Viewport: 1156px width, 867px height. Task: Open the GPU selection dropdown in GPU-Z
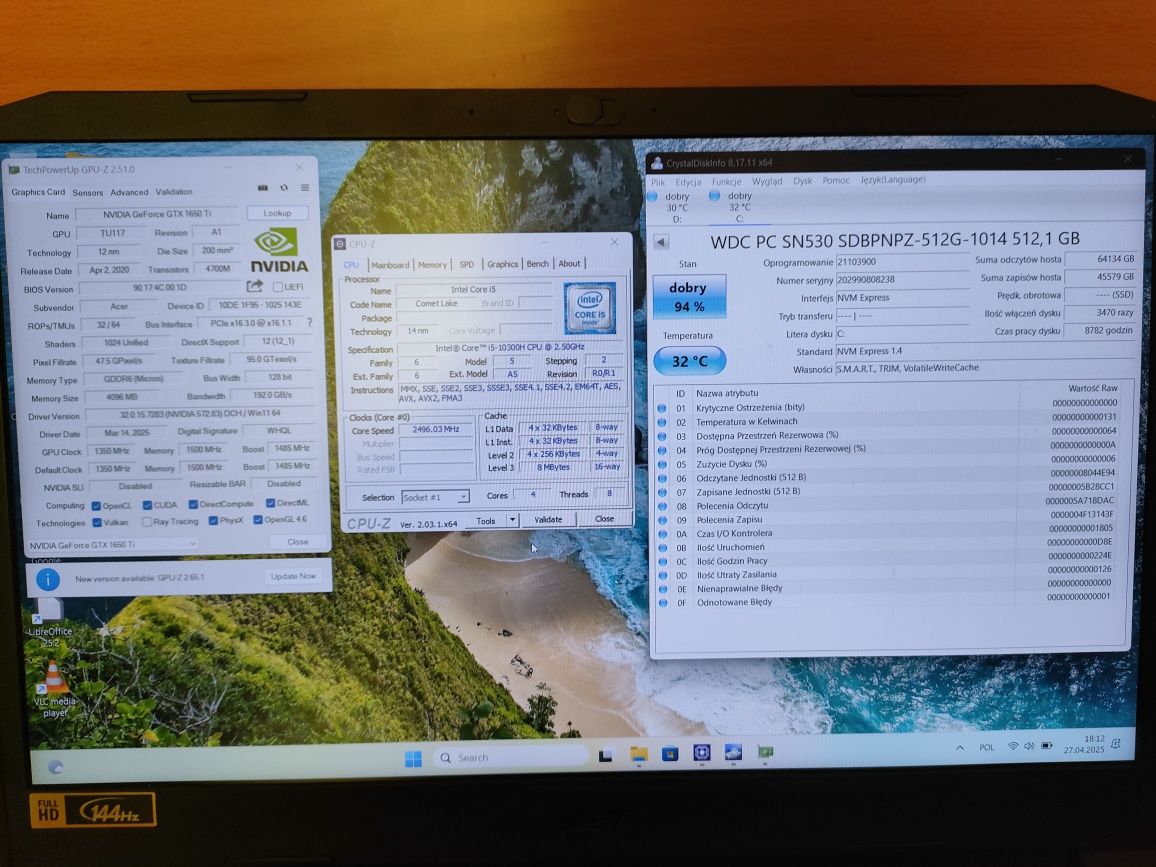tap(112, 545)
